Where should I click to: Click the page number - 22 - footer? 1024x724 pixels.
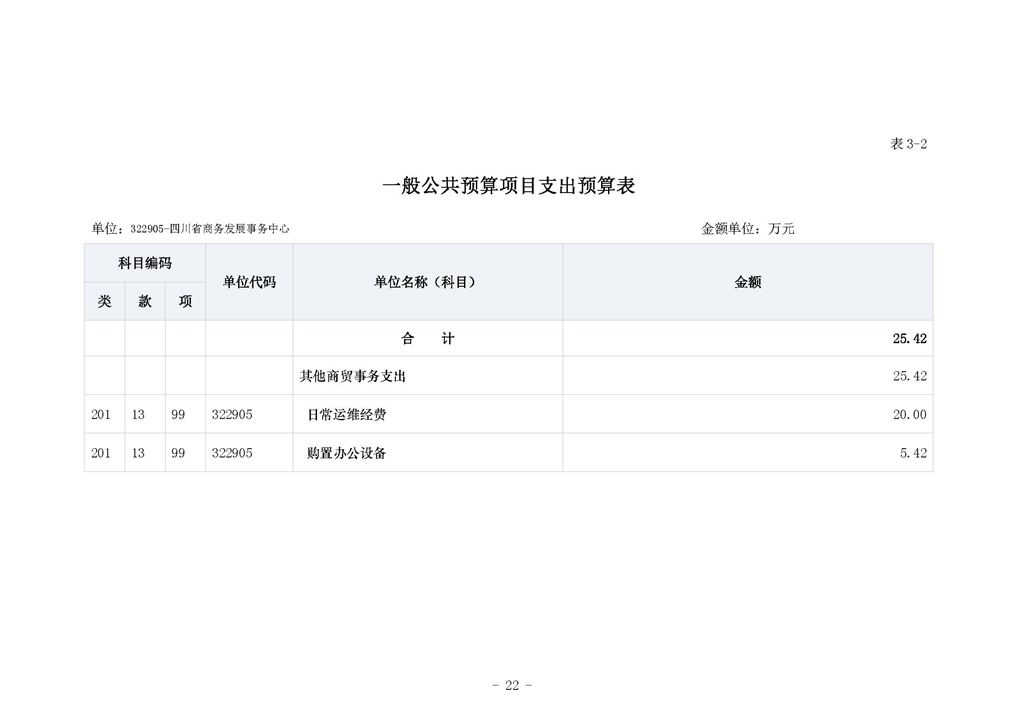coord(512,685)
